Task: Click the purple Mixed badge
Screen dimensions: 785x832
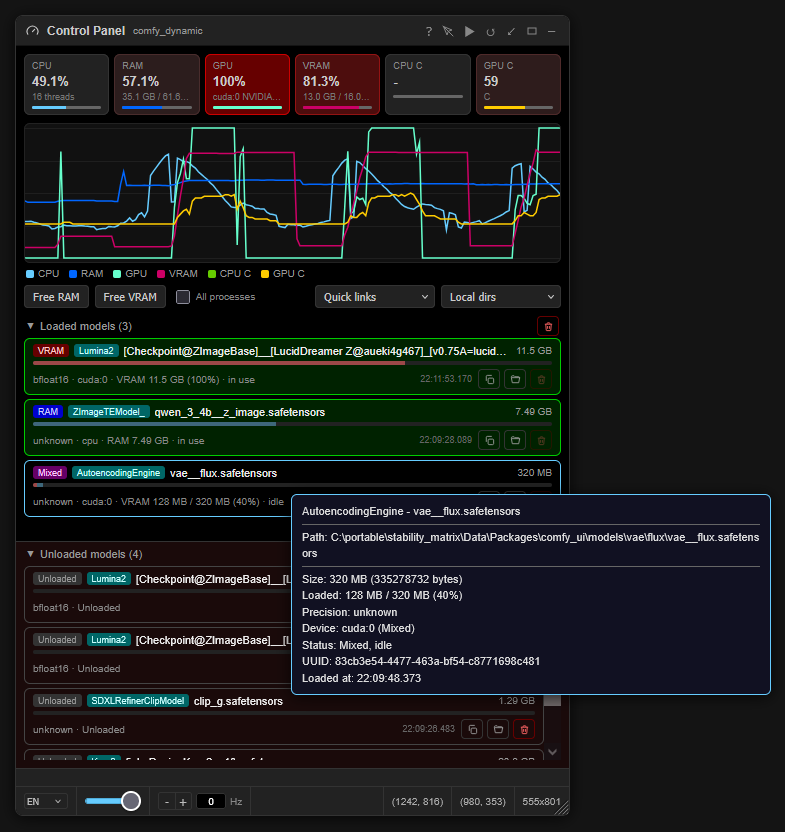Action: click(x=50, y=473)
